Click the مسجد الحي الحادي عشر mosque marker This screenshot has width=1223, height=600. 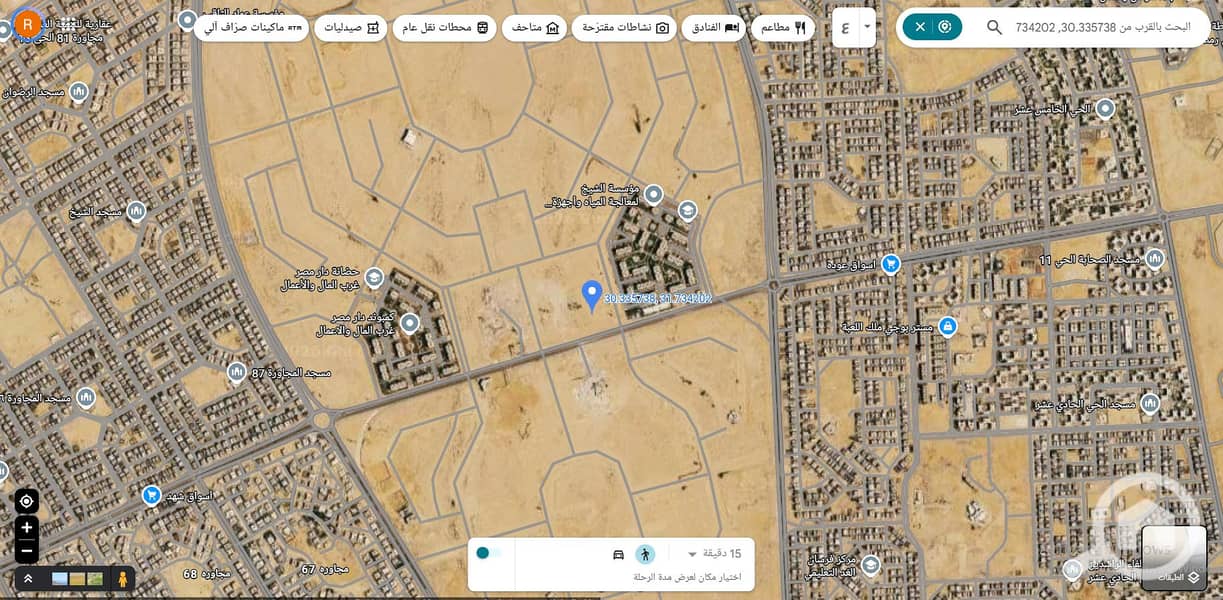click(1150, 404)
